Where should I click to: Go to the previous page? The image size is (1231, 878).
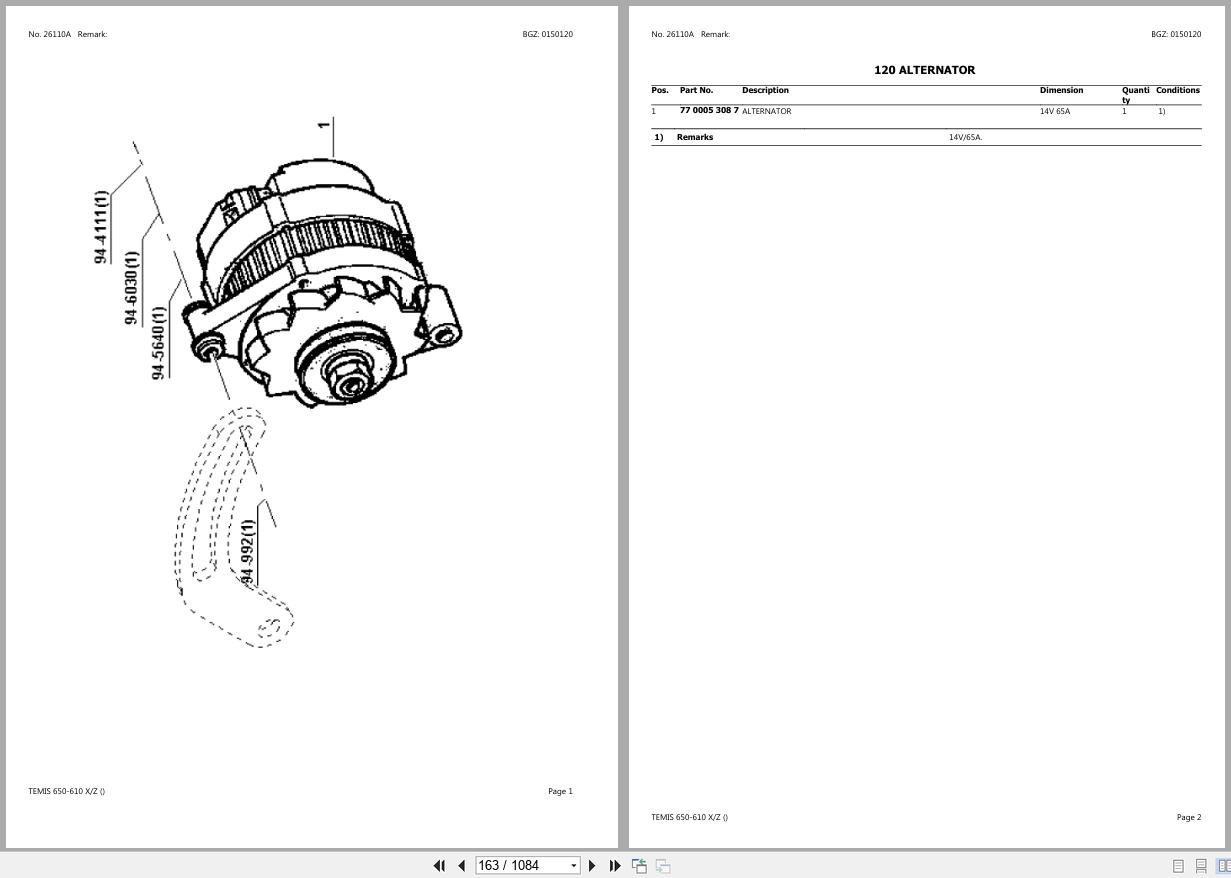click(461, 866)
